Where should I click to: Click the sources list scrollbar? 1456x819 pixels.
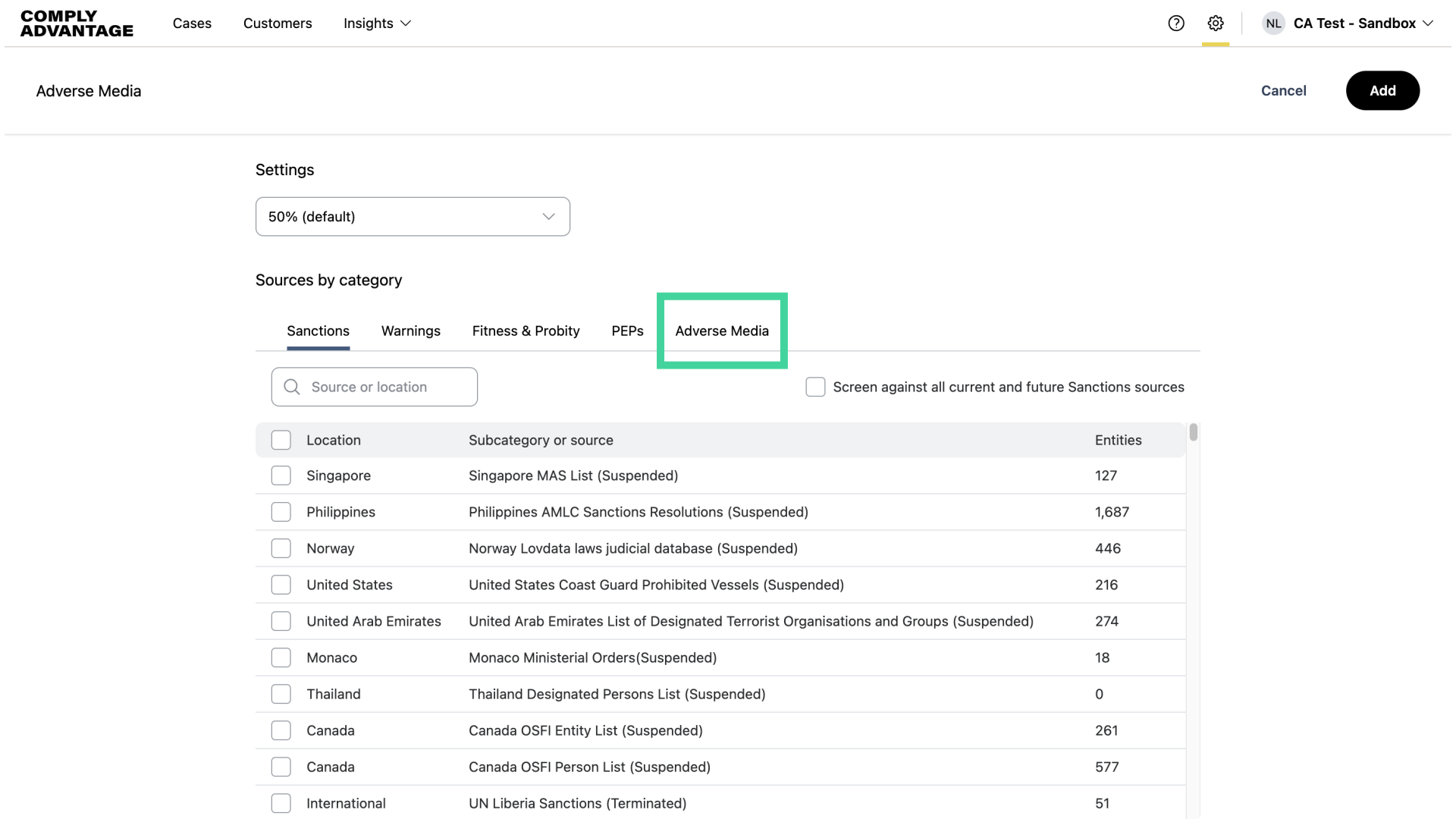[x=1193, y=432]
